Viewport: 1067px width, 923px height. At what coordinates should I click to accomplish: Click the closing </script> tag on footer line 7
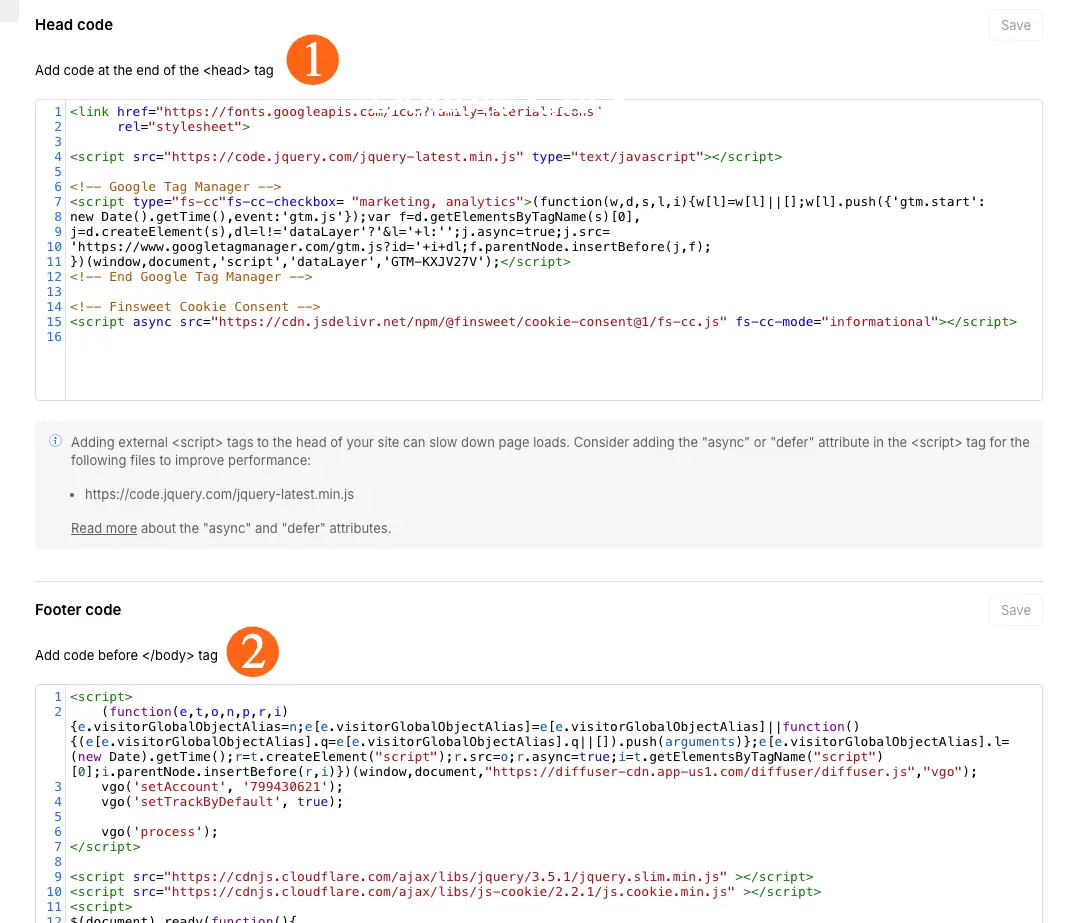(x=105, y=847)
